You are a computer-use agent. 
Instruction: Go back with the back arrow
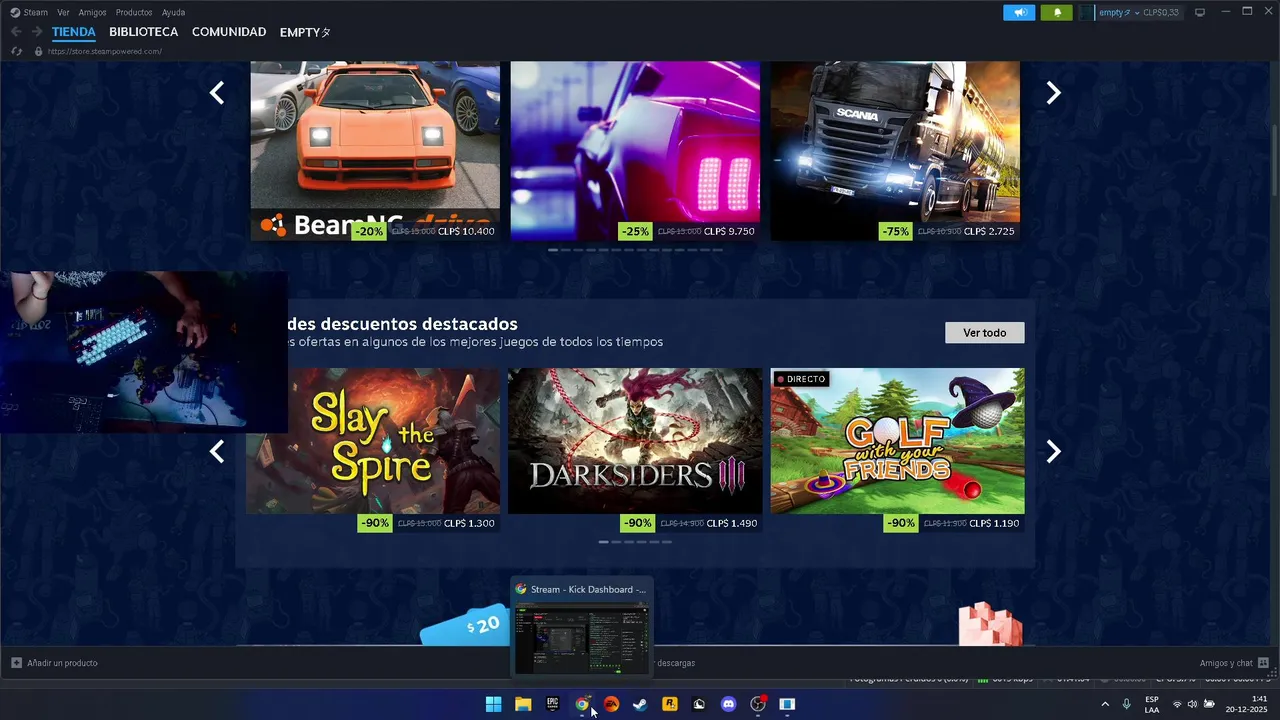16,32
